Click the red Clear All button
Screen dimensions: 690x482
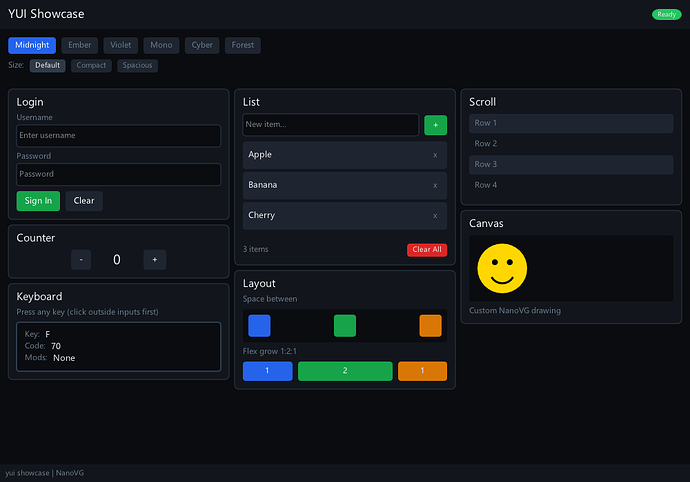click(x=427, y=250)
